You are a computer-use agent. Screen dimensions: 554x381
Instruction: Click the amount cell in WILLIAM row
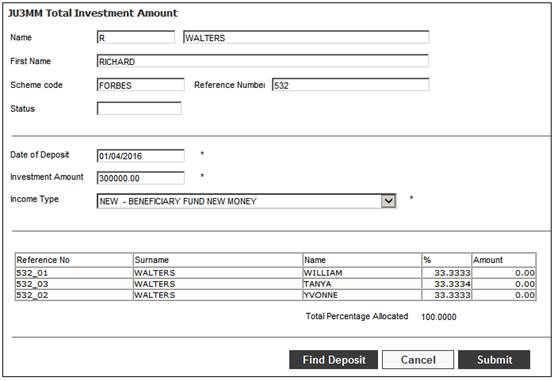pos(504,273)
